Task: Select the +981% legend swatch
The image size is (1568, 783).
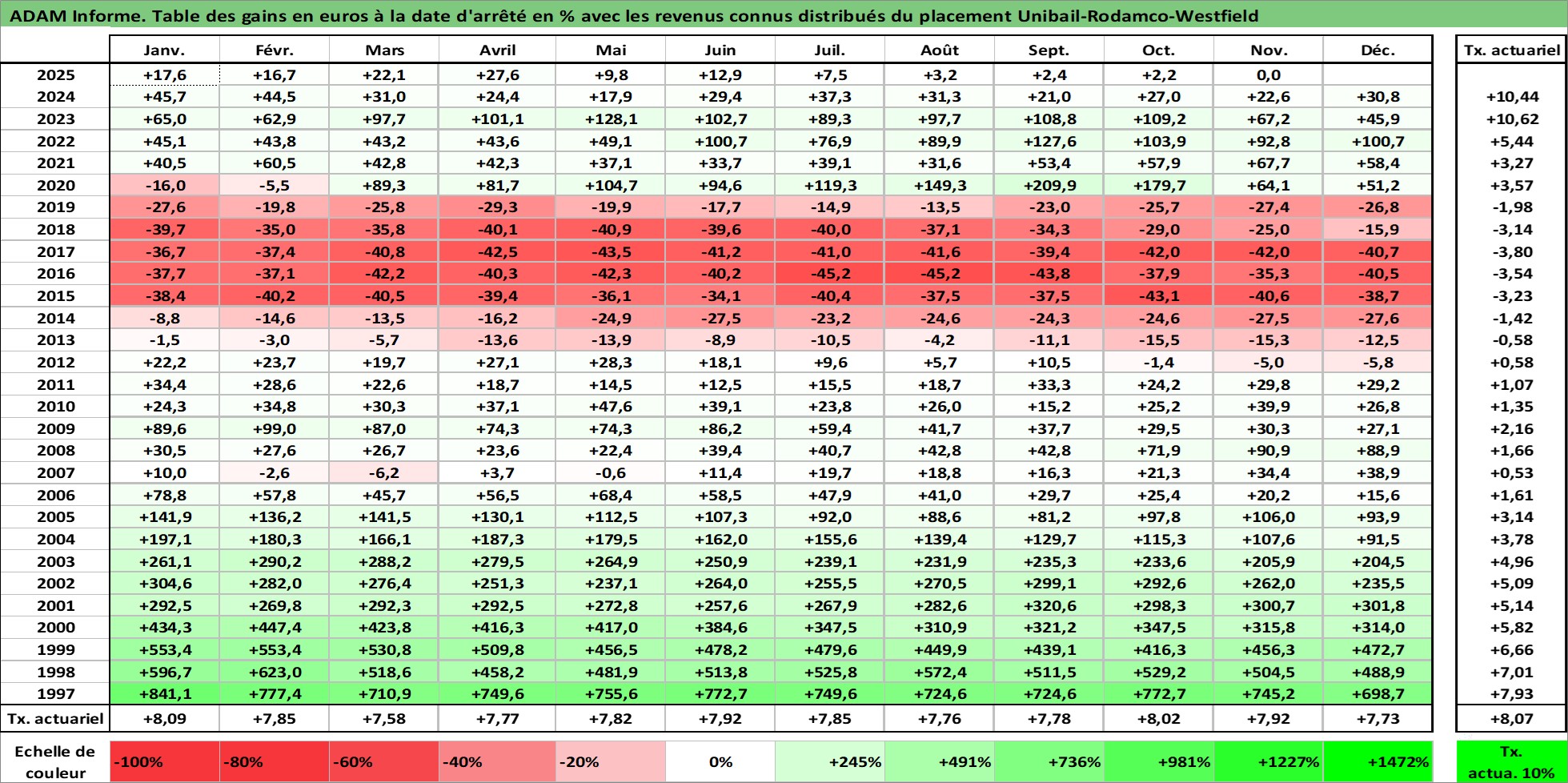Action: tap(1159, 761)
